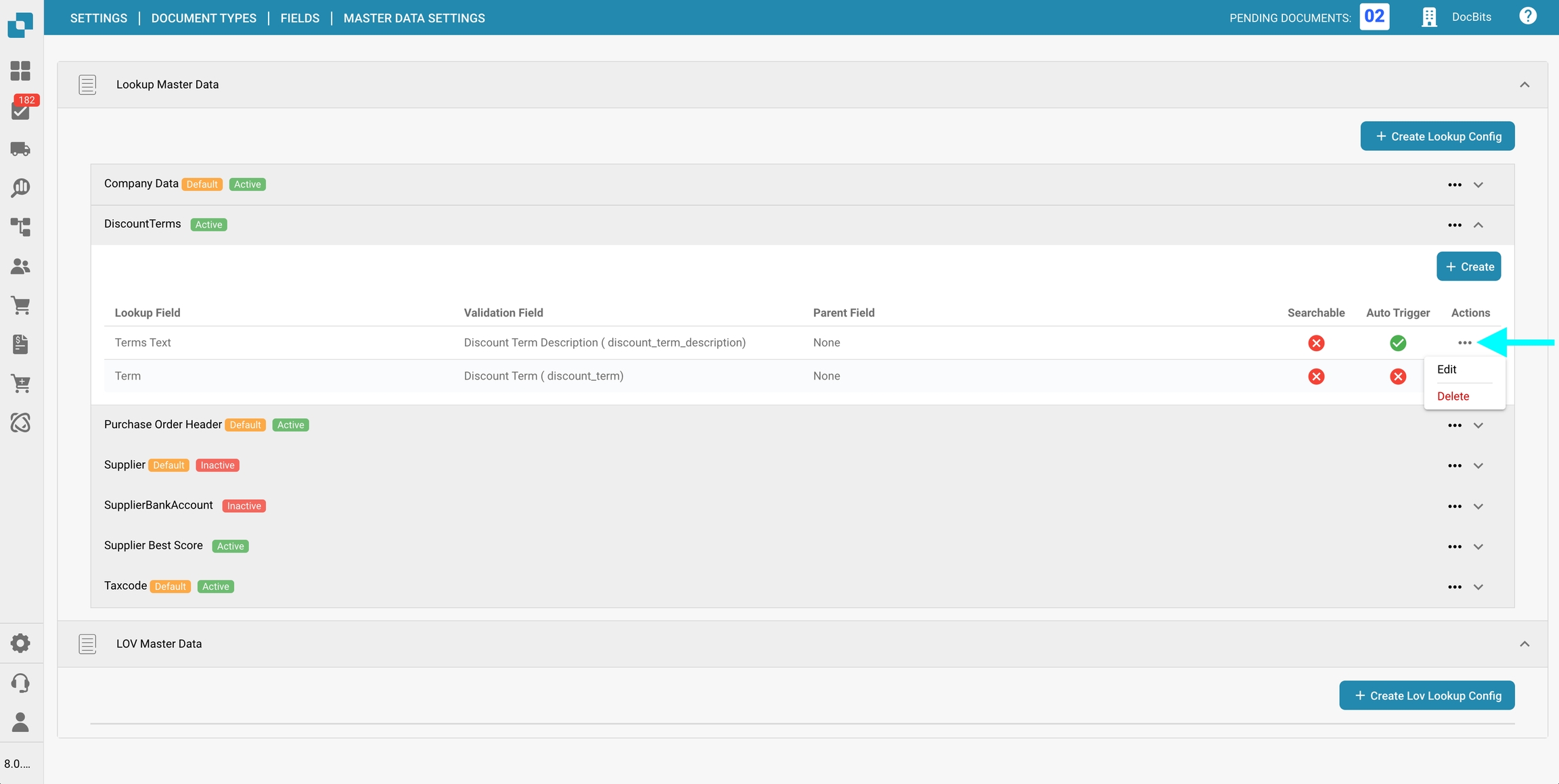Click Create Lov Lookup Config button
Image resolution: width=1559 pixels, height=784 pixels.
[1426, 695]
